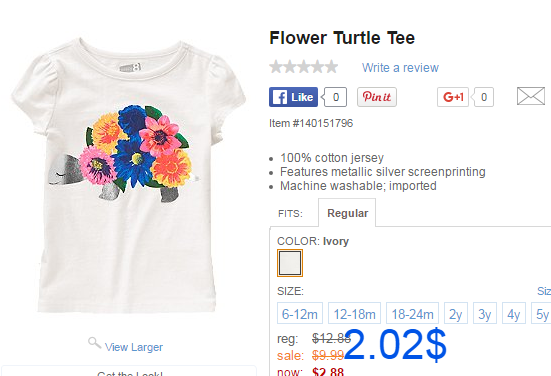Choose the 3y size option
Image resolution: width=551 pixels, height=376 pixels.
point(485,313)
